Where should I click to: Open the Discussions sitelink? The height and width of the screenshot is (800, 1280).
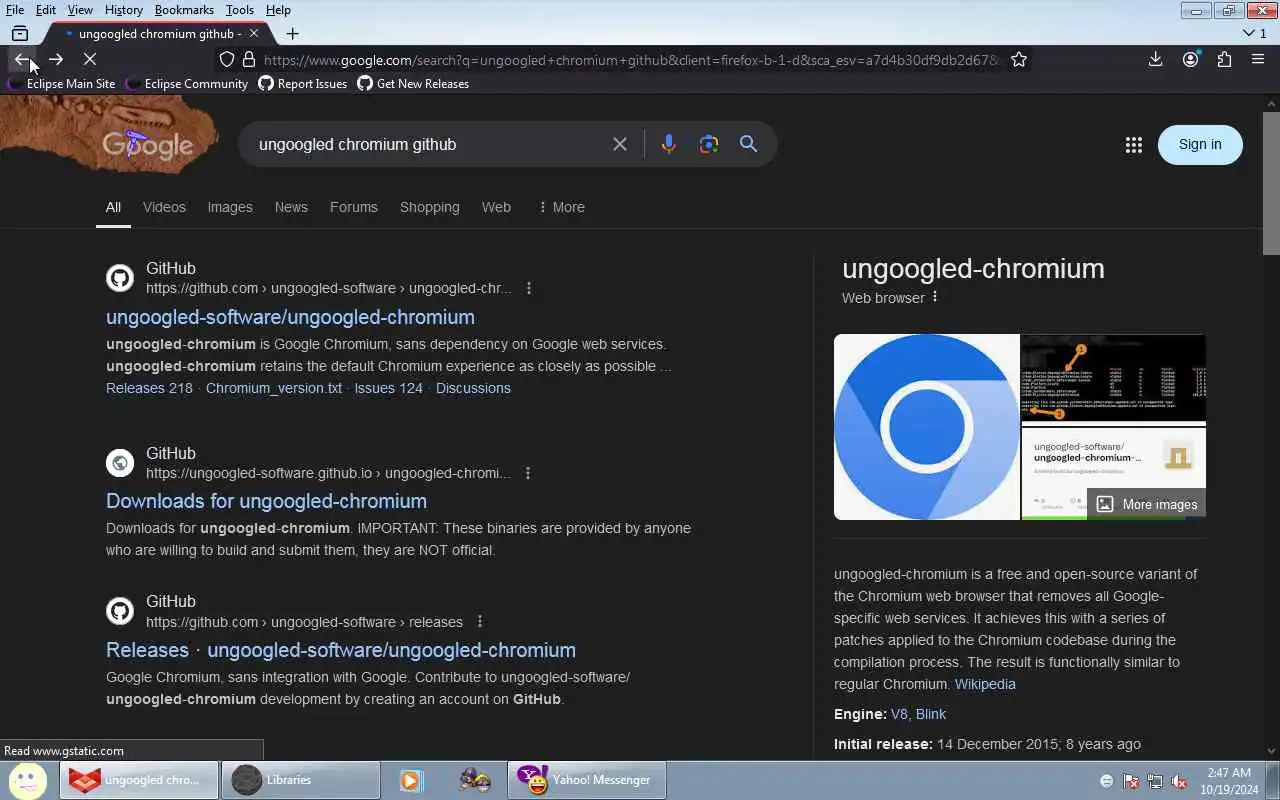point(473,388)
